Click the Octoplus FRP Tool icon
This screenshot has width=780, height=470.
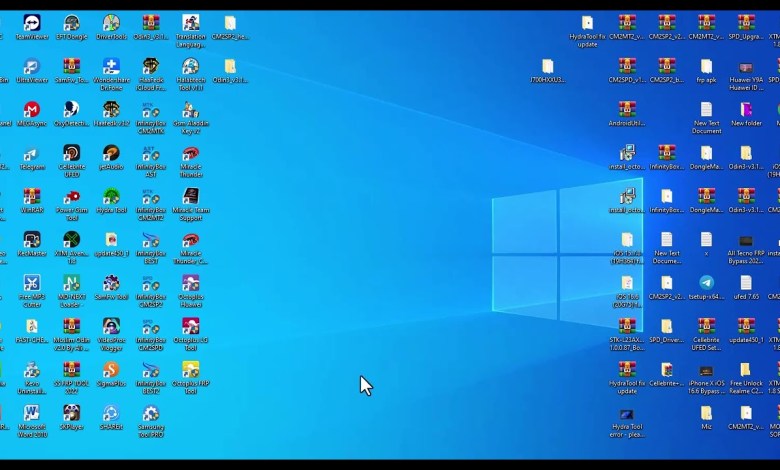click(190, 370)
